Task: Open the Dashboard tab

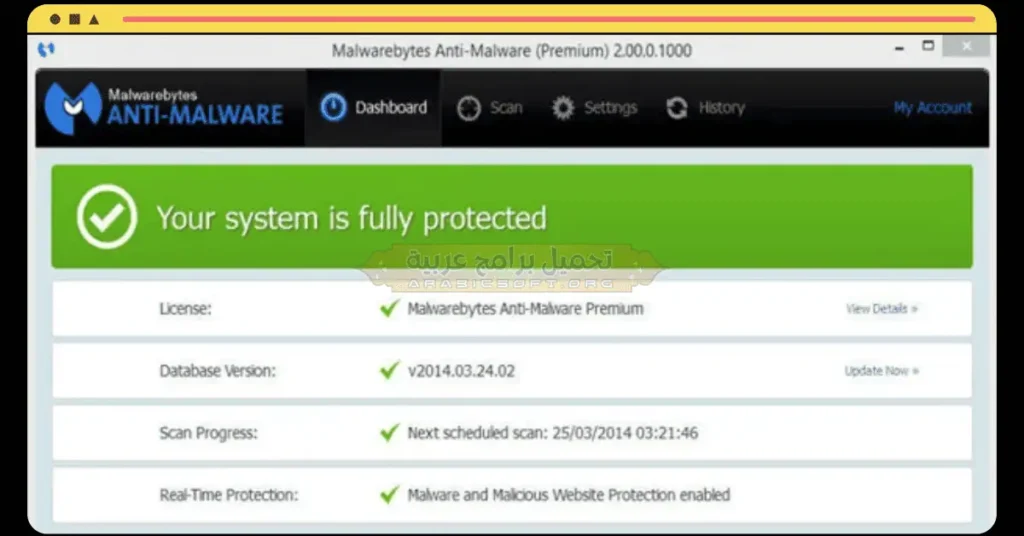Action: (x=374, y=108)
